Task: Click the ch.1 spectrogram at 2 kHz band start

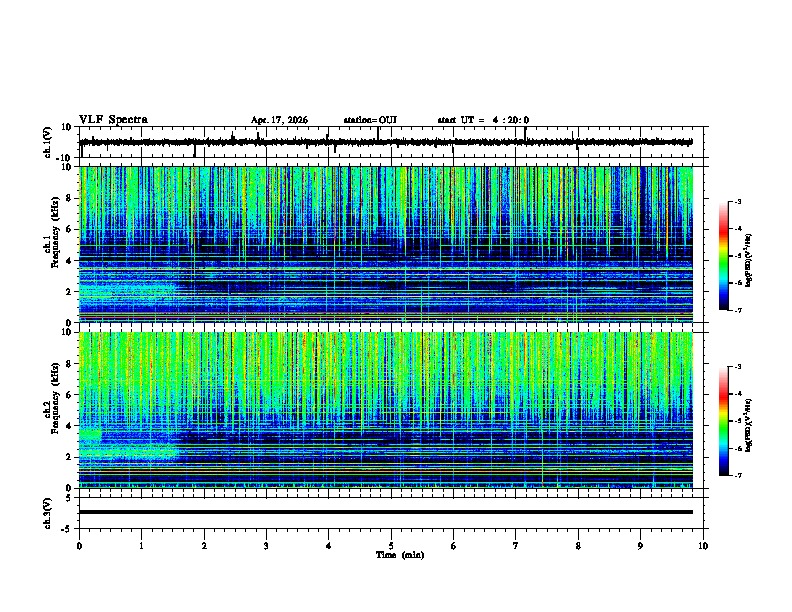Action: point(126,291)
